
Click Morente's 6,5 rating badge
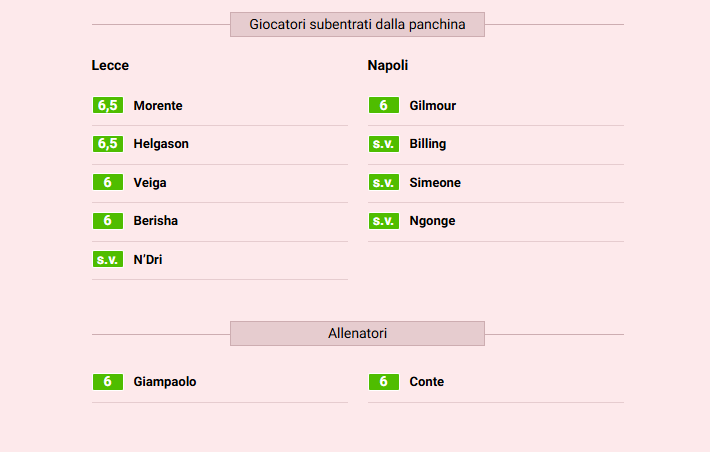[x=107, y=105]
